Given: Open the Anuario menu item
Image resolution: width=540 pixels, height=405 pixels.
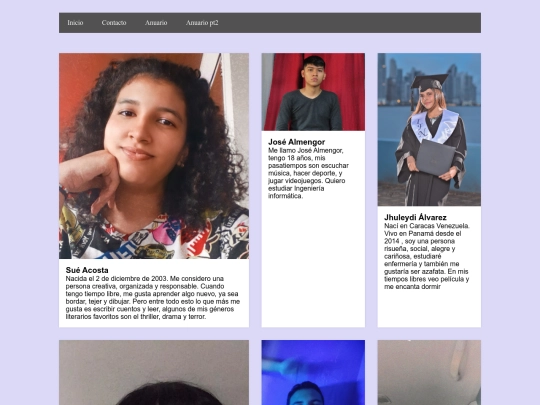Looking at the screenshot, I should tap(156, 23).
